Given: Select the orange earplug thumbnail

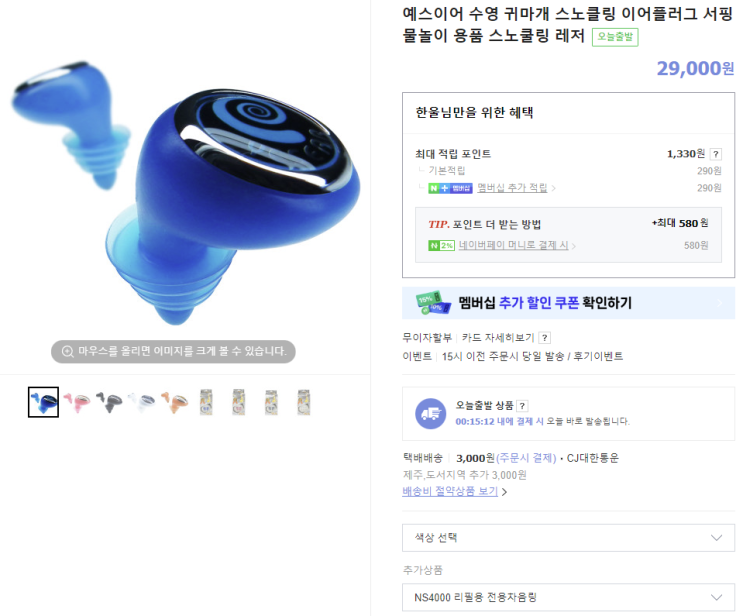Looking at the screenshot, I should tap(174, 402).
